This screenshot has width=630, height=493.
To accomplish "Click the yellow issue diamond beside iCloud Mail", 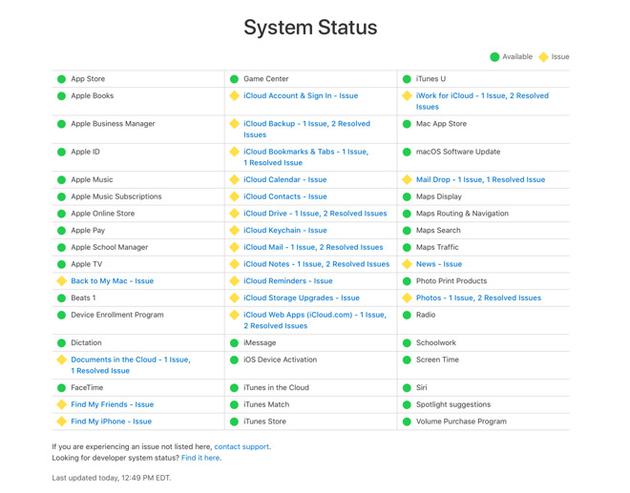I will 234,247.
